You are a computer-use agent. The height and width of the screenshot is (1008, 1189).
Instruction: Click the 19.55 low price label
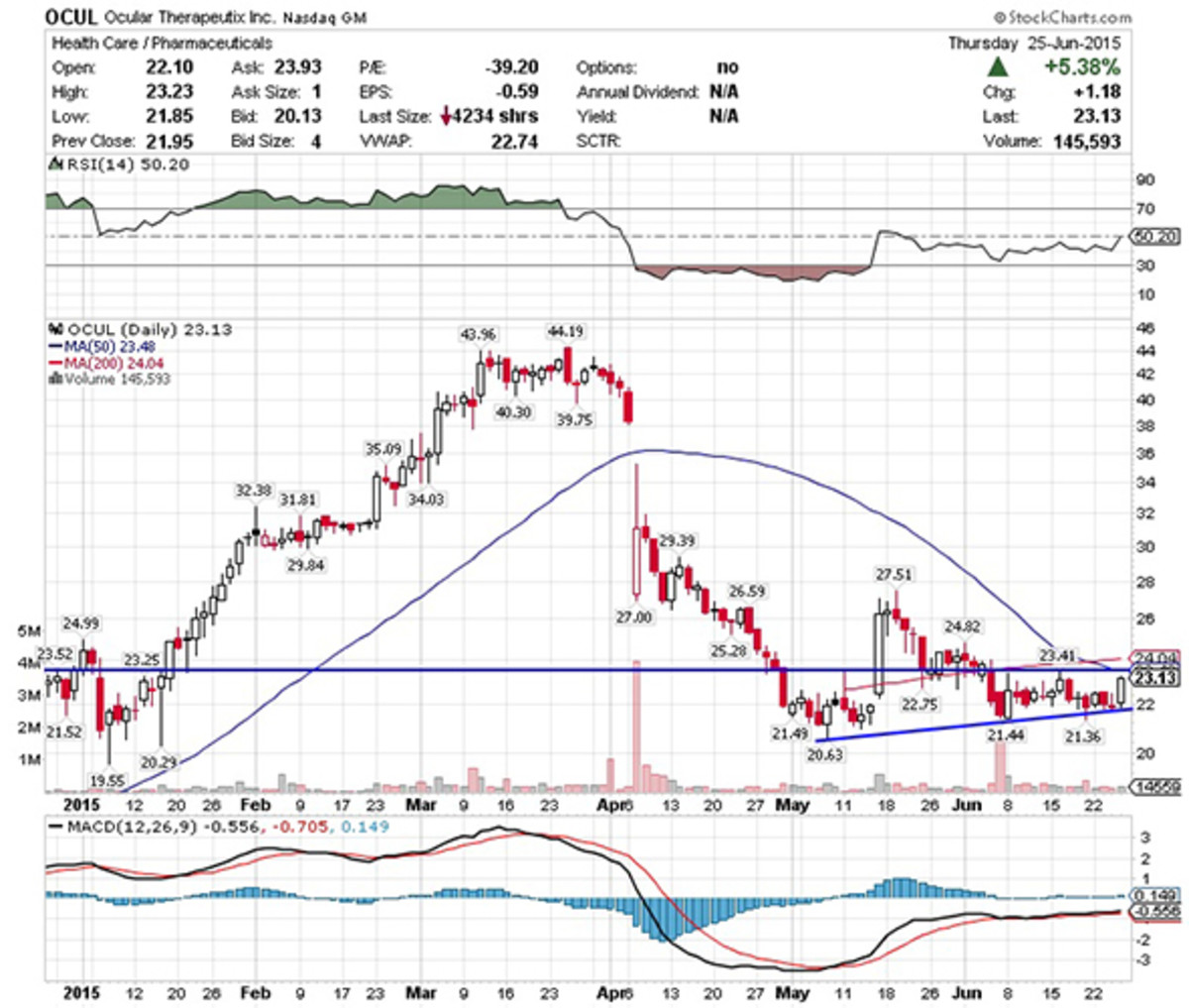point(106,781)
